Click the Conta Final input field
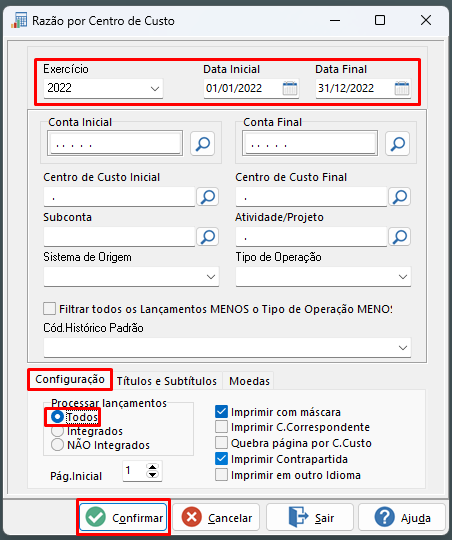Screen dimensions: 452x540 pos(310,143)
